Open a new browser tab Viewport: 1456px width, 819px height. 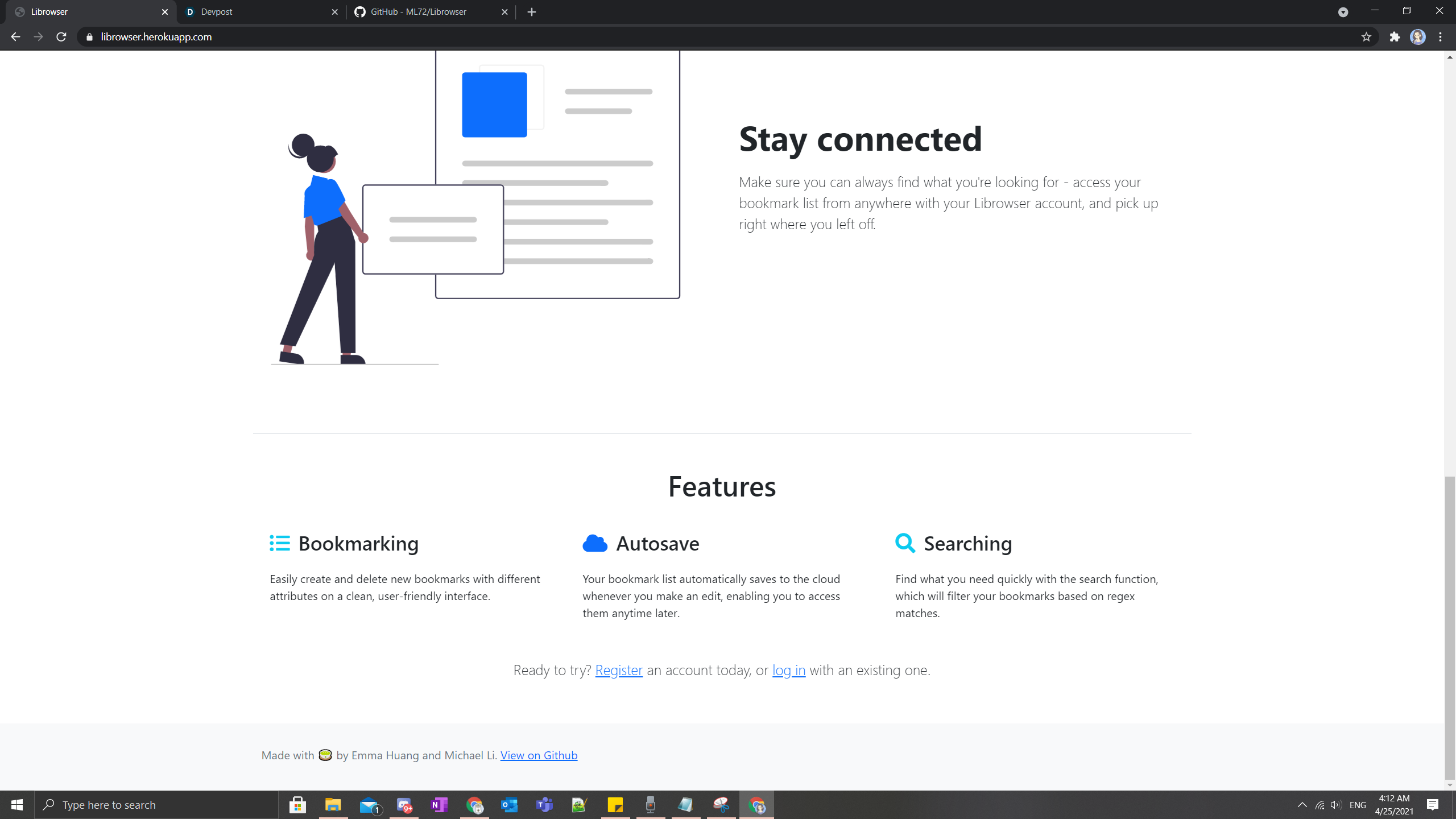pyautogui.click(x=532, y=12)
